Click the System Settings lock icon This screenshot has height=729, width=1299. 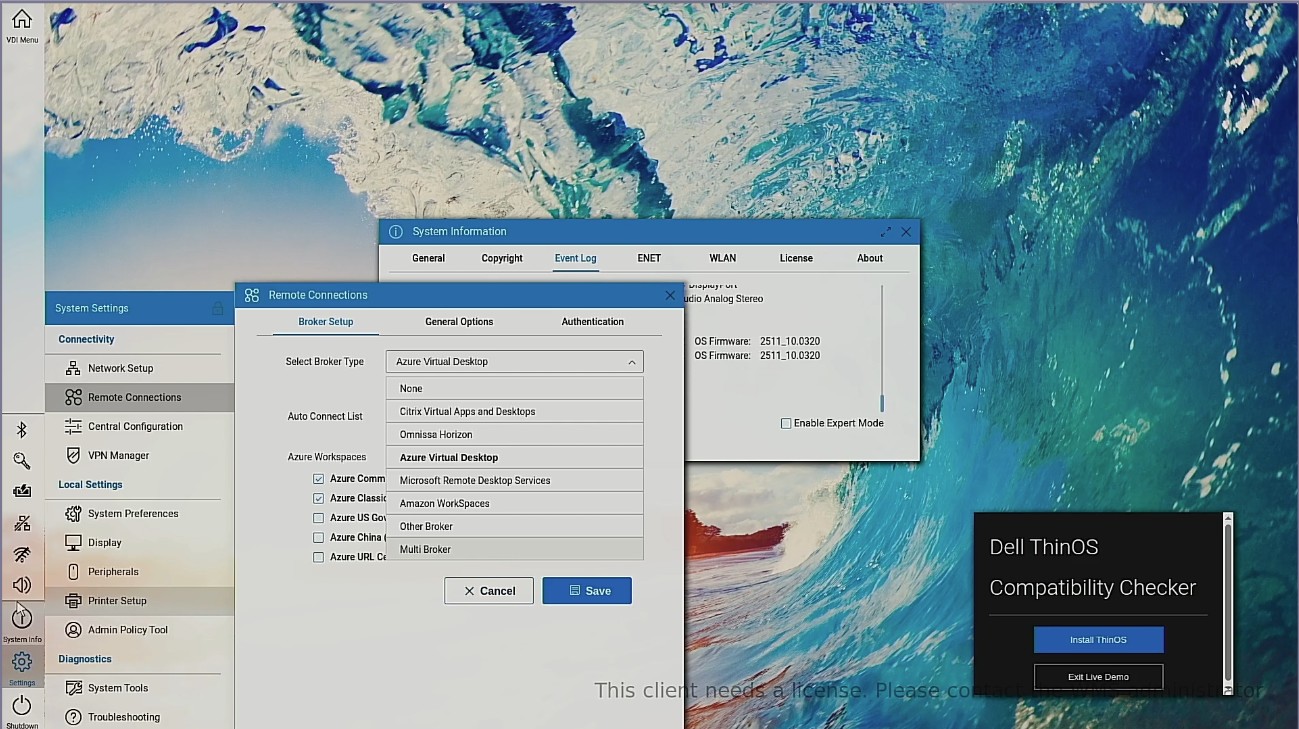coord(218,309)
